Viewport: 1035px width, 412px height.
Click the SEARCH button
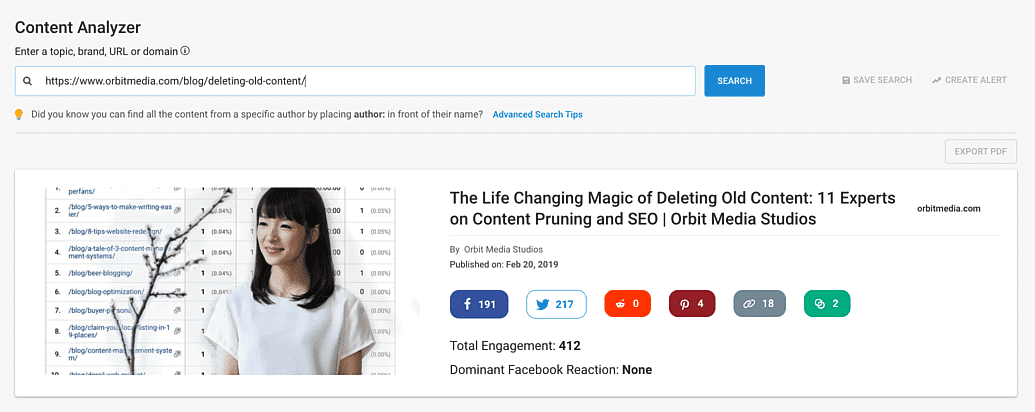point(735,81)
